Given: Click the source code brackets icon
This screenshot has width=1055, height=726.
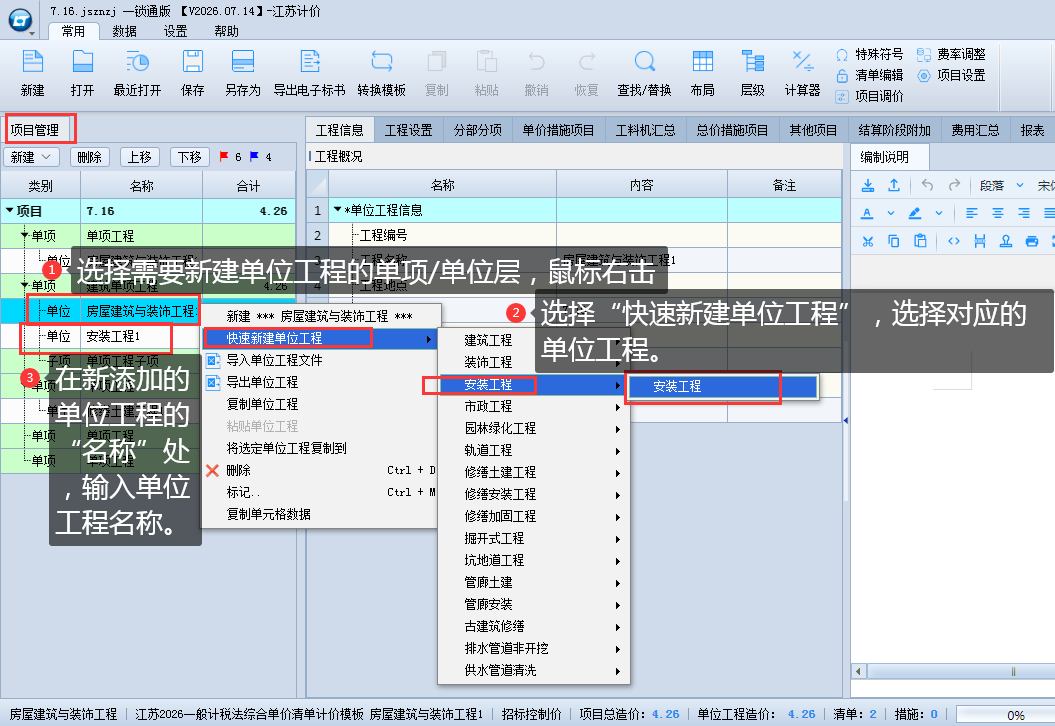Looking at the screenshot, I should pos(953,241).
